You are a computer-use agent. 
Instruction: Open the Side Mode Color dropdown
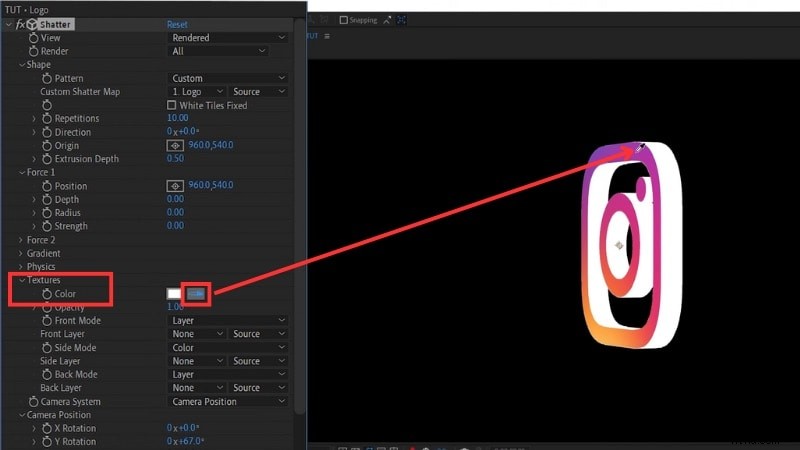(228, 347)
